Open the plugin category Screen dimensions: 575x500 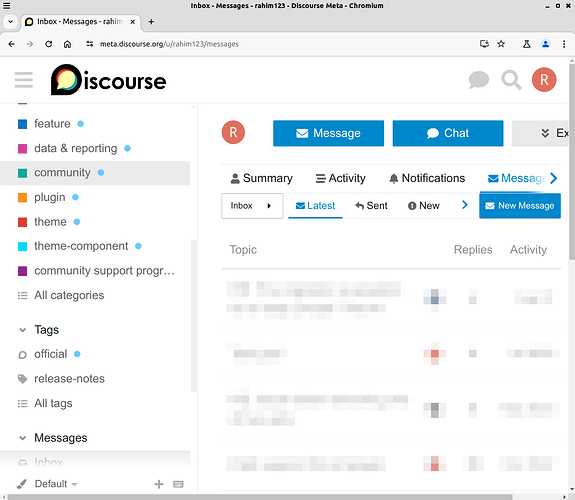tap(95, 197)
